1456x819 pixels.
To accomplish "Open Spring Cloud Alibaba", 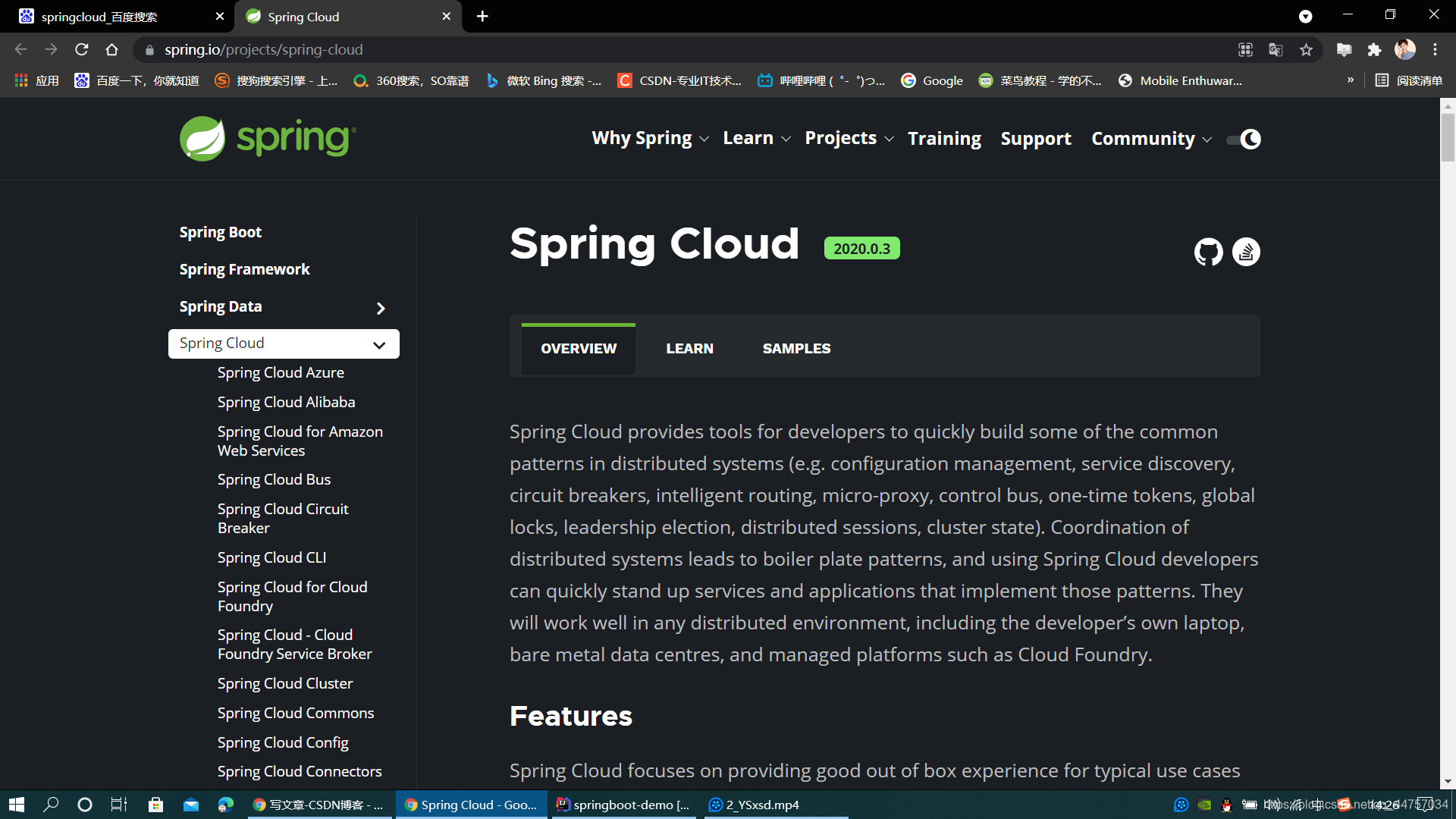I will (286, 402).
